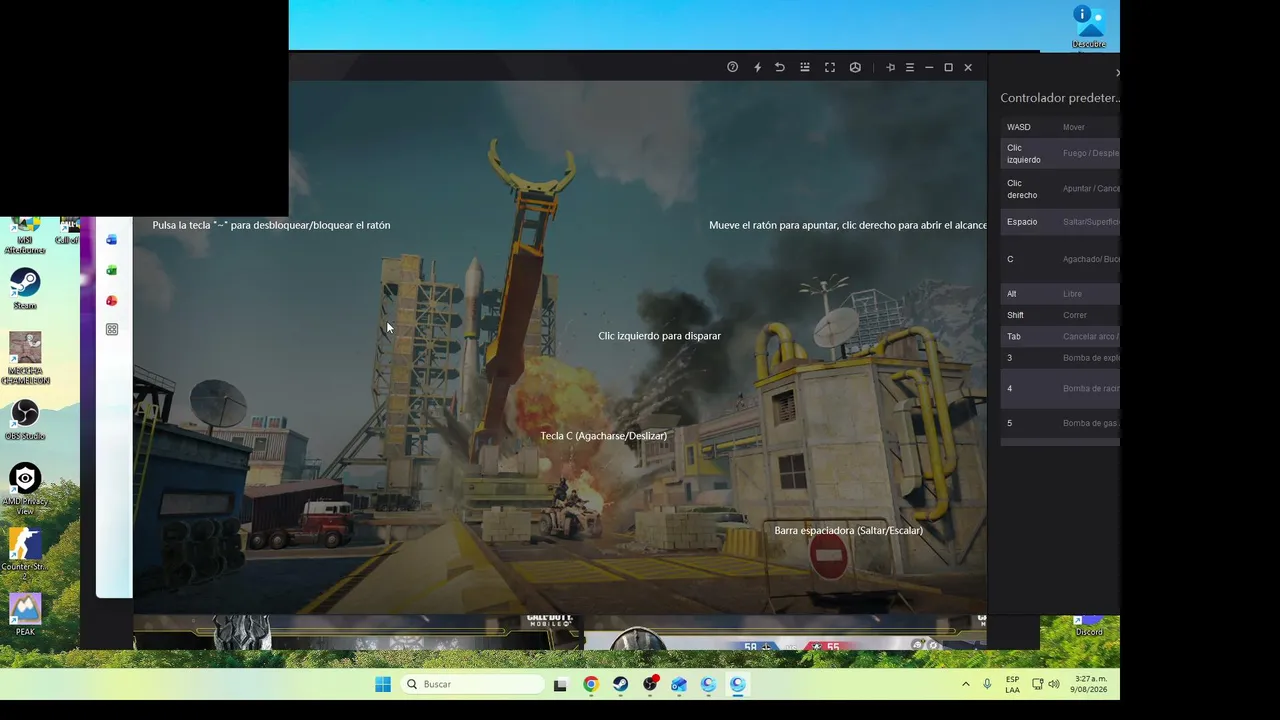Launch Counter-Strike 2 from the desktop

click(25, 554)
